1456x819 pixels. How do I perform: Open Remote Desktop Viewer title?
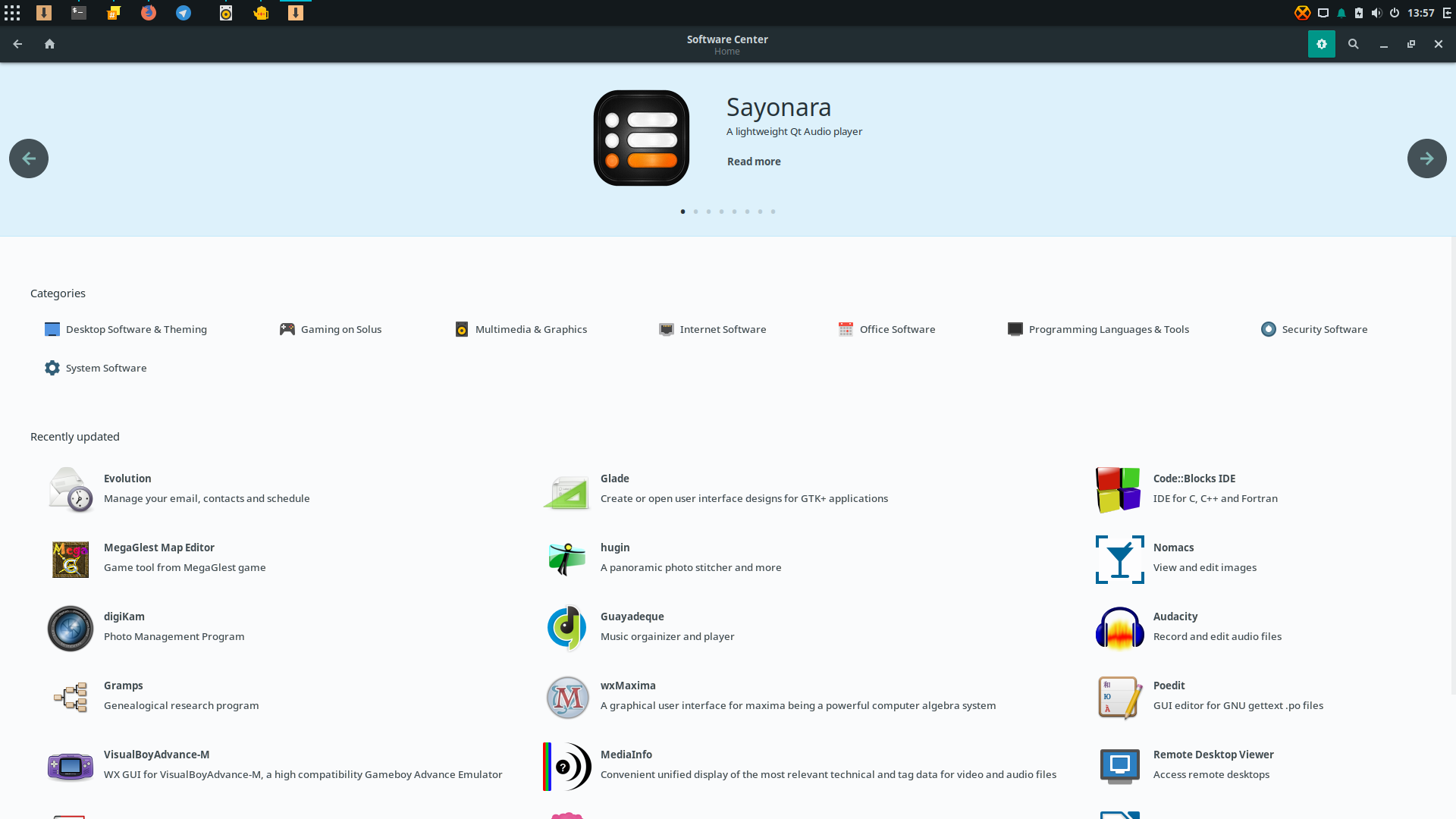point(1213,755)
